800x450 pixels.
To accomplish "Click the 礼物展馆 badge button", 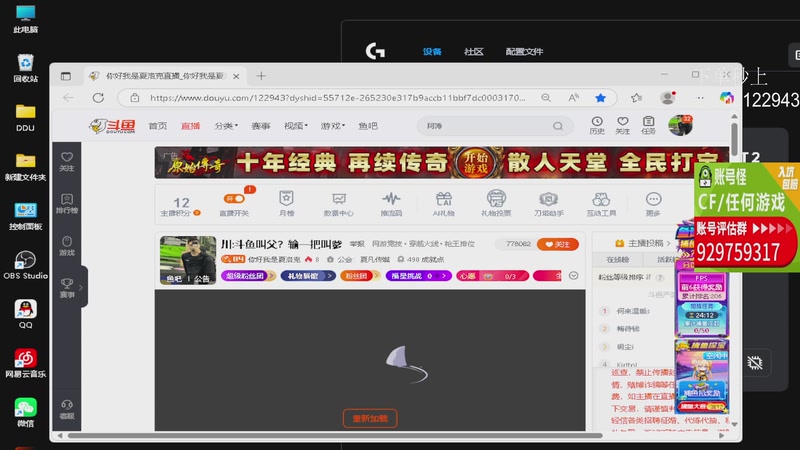I will point(308,276).
